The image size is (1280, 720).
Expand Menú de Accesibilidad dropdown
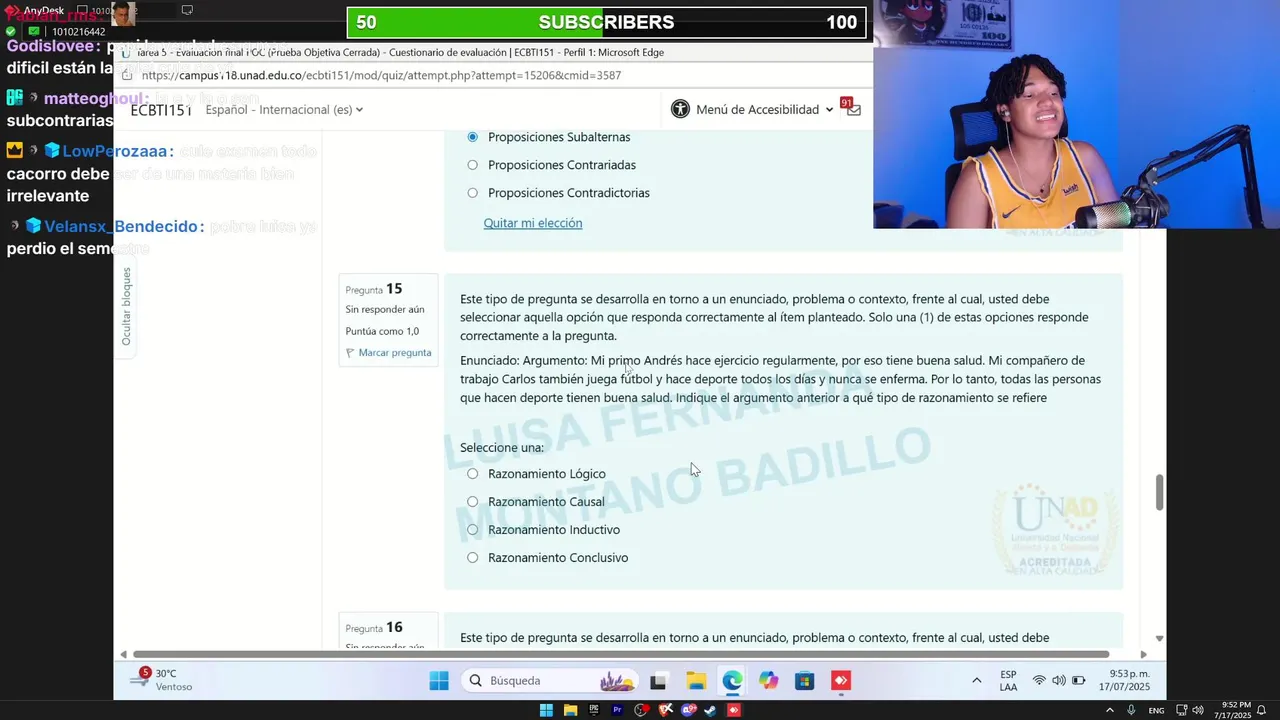click(x=765, y=110)
